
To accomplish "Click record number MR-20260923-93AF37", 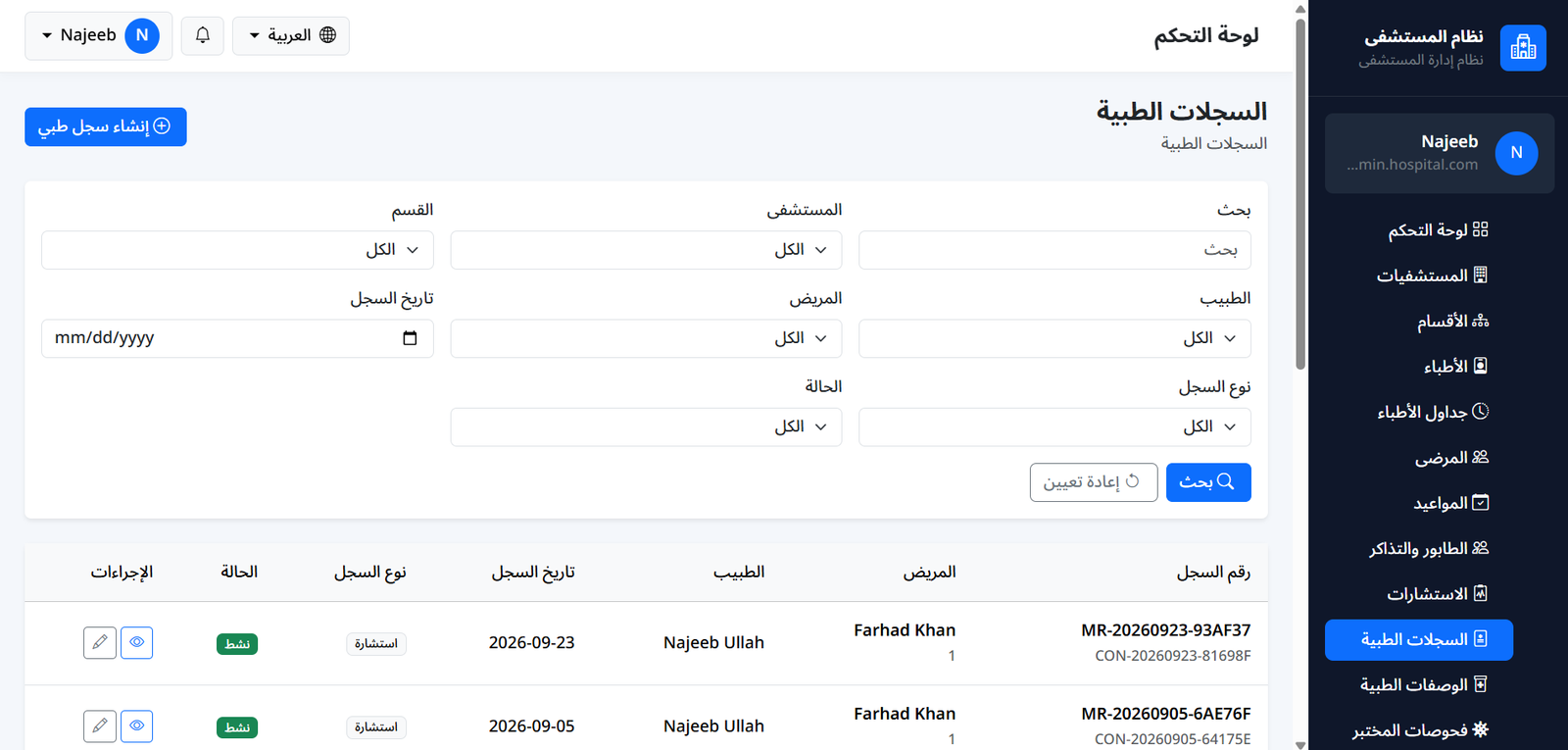I will pos(1166,630).
